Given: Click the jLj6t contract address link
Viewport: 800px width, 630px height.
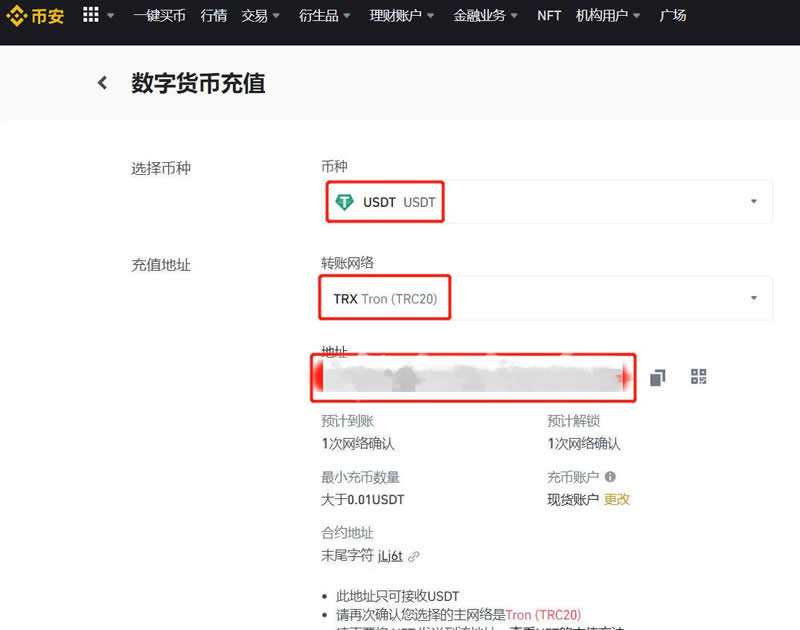Looking at the screenshot, I should coord(388,556).
